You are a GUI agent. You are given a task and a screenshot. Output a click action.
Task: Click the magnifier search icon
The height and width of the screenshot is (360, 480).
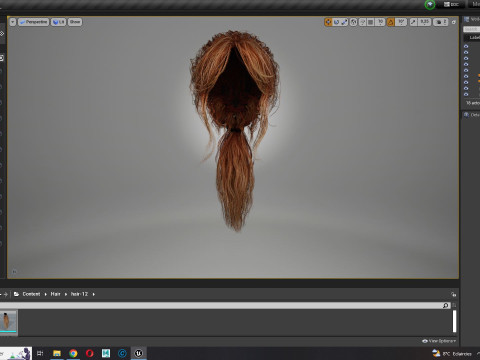(x=446, y=305)
